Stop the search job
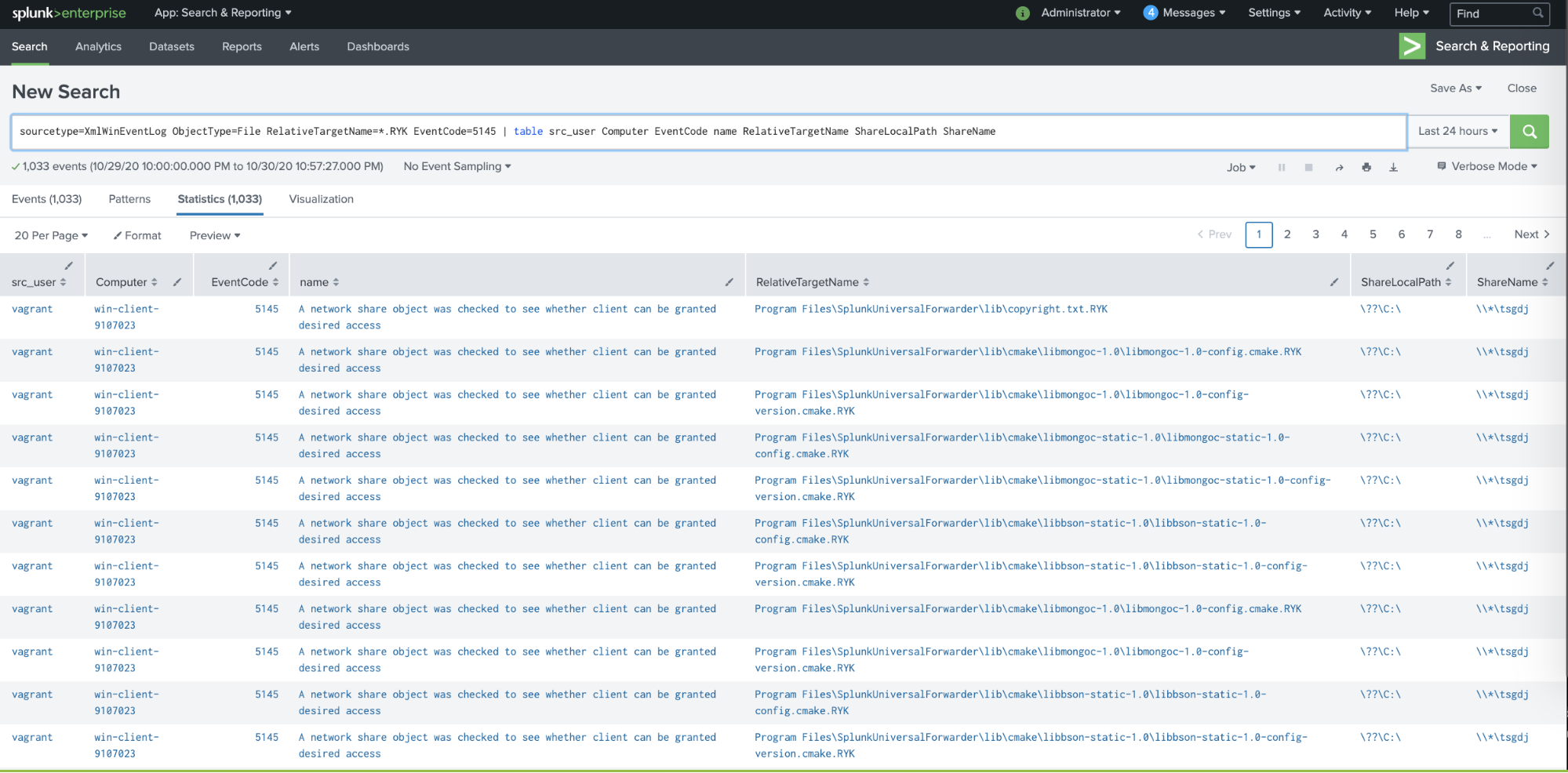Screen dimensions: 1568x773 [1309, 167]
